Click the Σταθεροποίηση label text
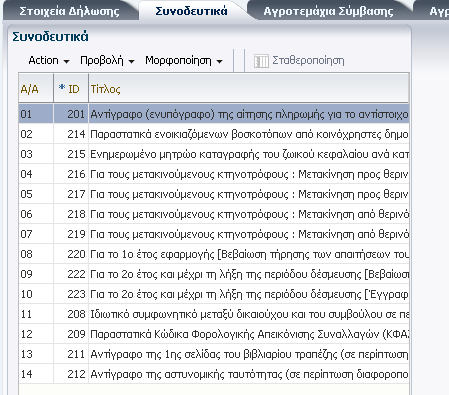 [x=308, y=61]
